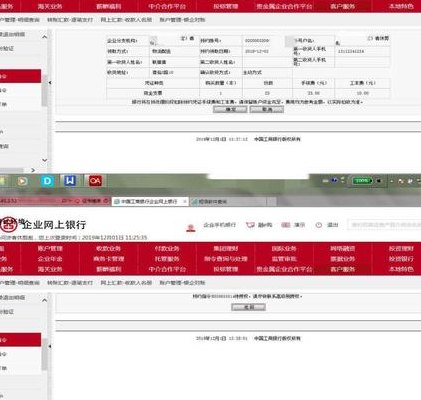Image resolution: width=421 pixels, height=400 pixels.
Task: Click 工本费（元） column header
Action: 362,83
